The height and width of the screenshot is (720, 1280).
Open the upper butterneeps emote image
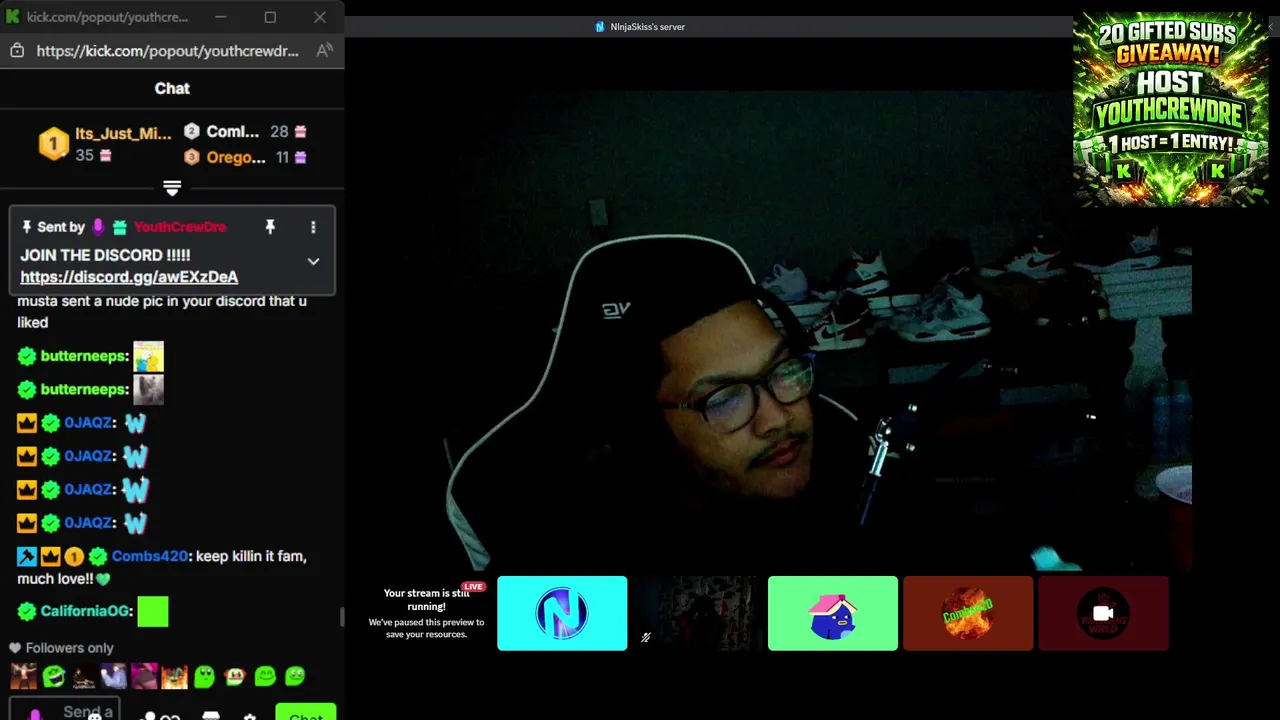(148, 356)
